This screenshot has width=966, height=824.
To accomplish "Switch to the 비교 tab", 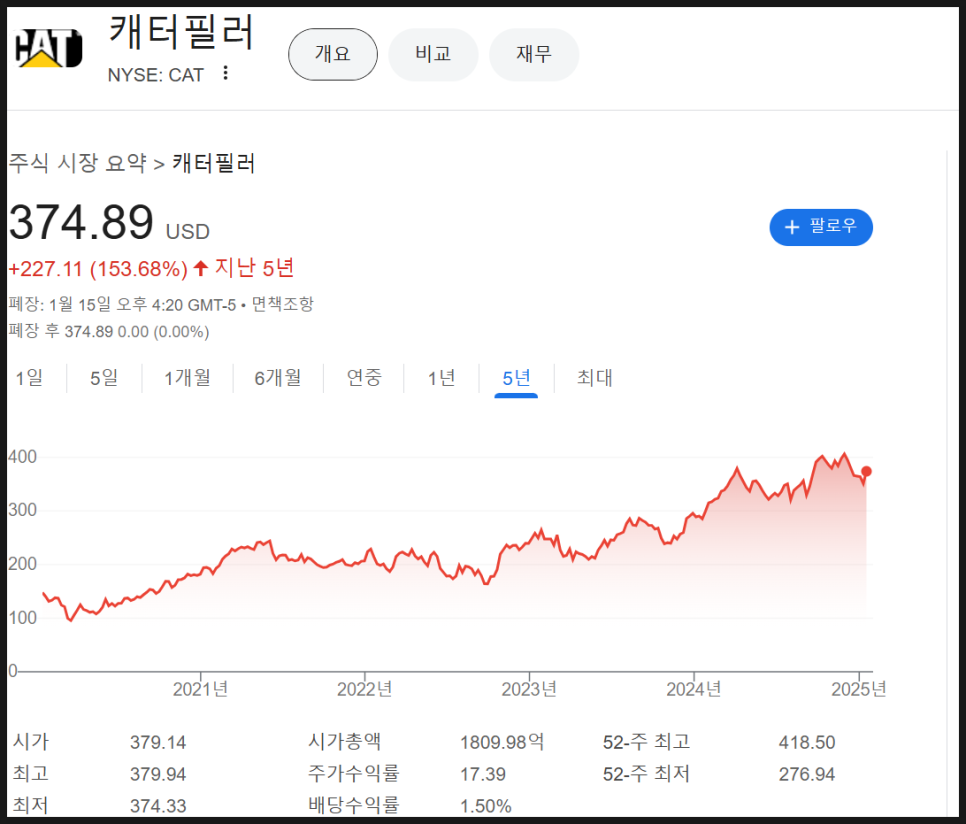I will point(433,54).
